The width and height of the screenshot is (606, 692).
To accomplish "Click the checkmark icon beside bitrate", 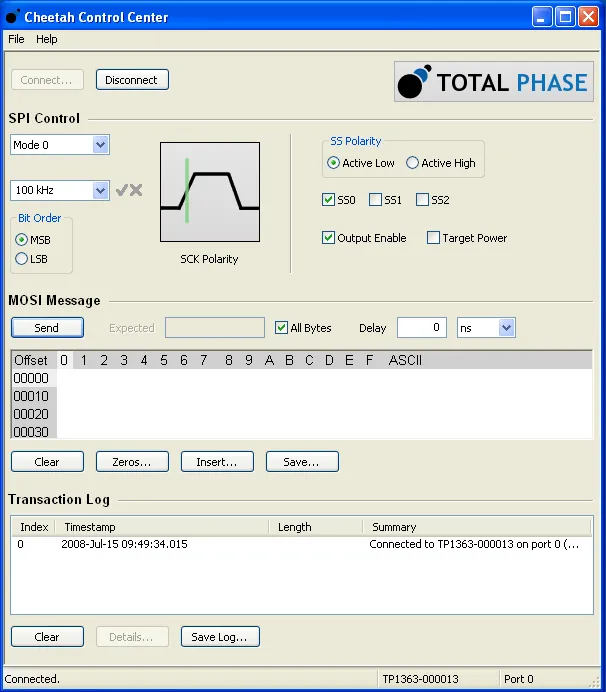I will (x=122, y=190).
